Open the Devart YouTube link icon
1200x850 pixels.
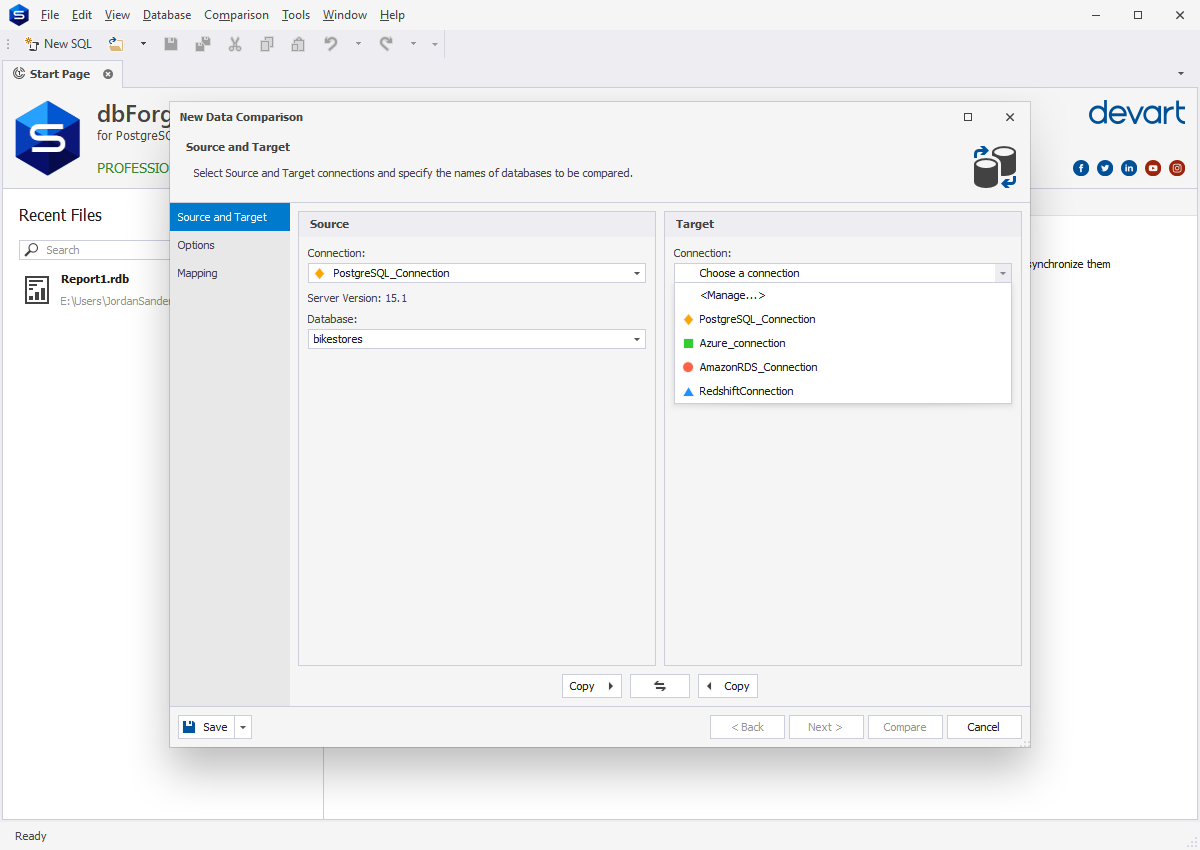point(1153,168)
